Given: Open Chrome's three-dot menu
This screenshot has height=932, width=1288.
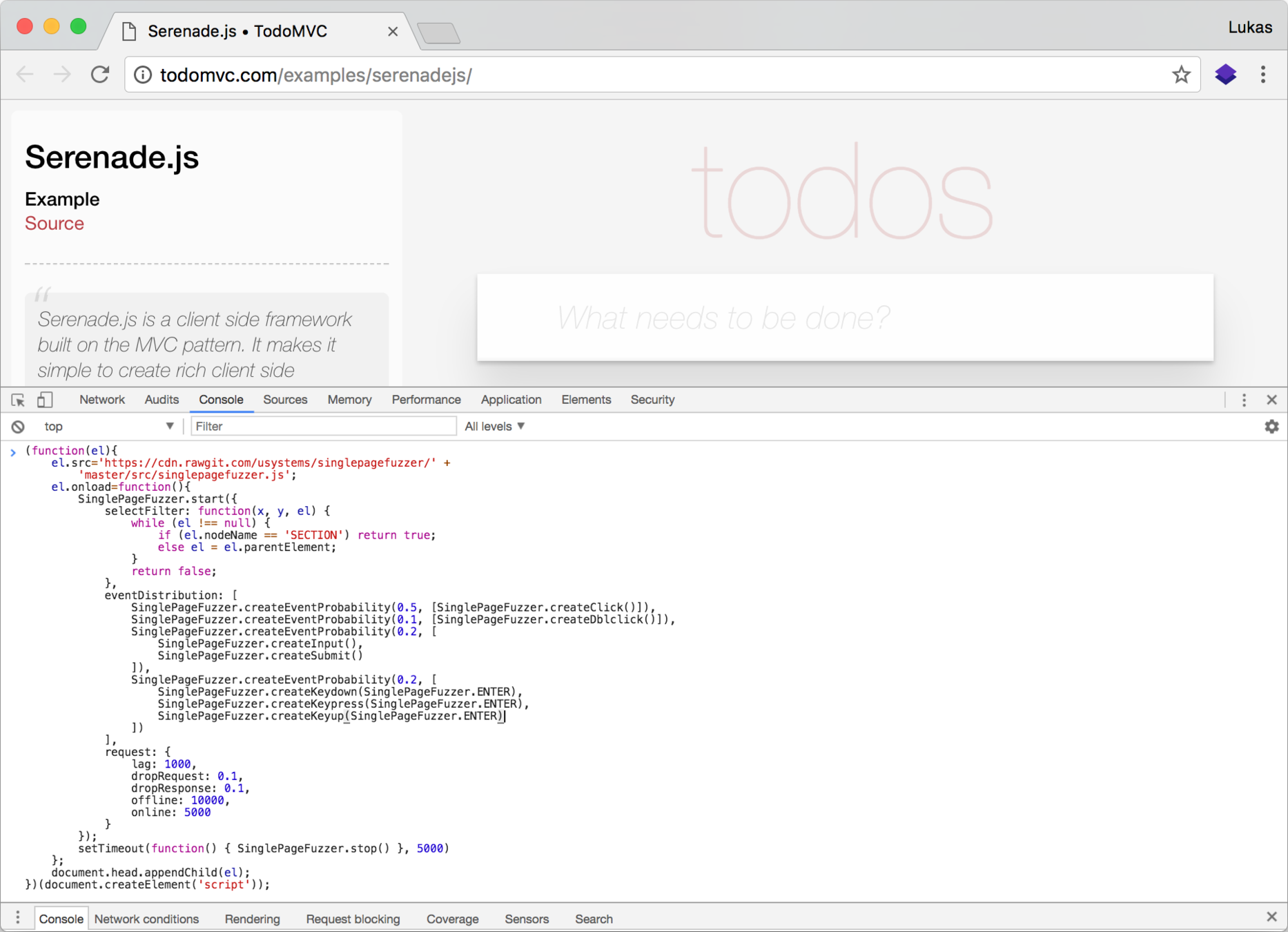Looking at the screenshot, I should click(1263, 75).
